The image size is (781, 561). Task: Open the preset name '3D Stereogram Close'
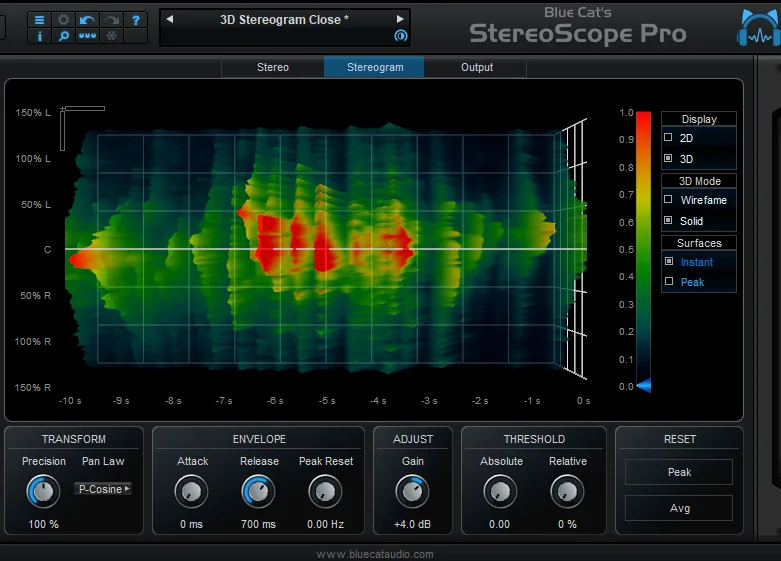[x=284, y=20]
